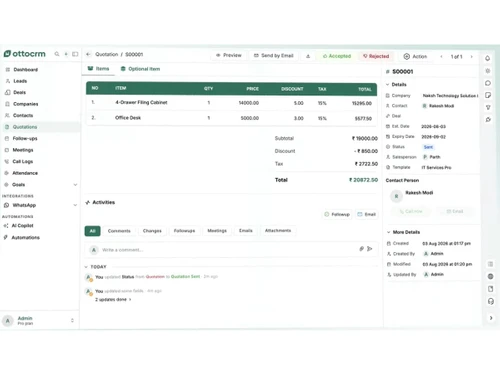This screenshot has width=500, height=375.
Task: Go back using the arrow before Quotation breadcrumb
Action: [x=88, y=54]
